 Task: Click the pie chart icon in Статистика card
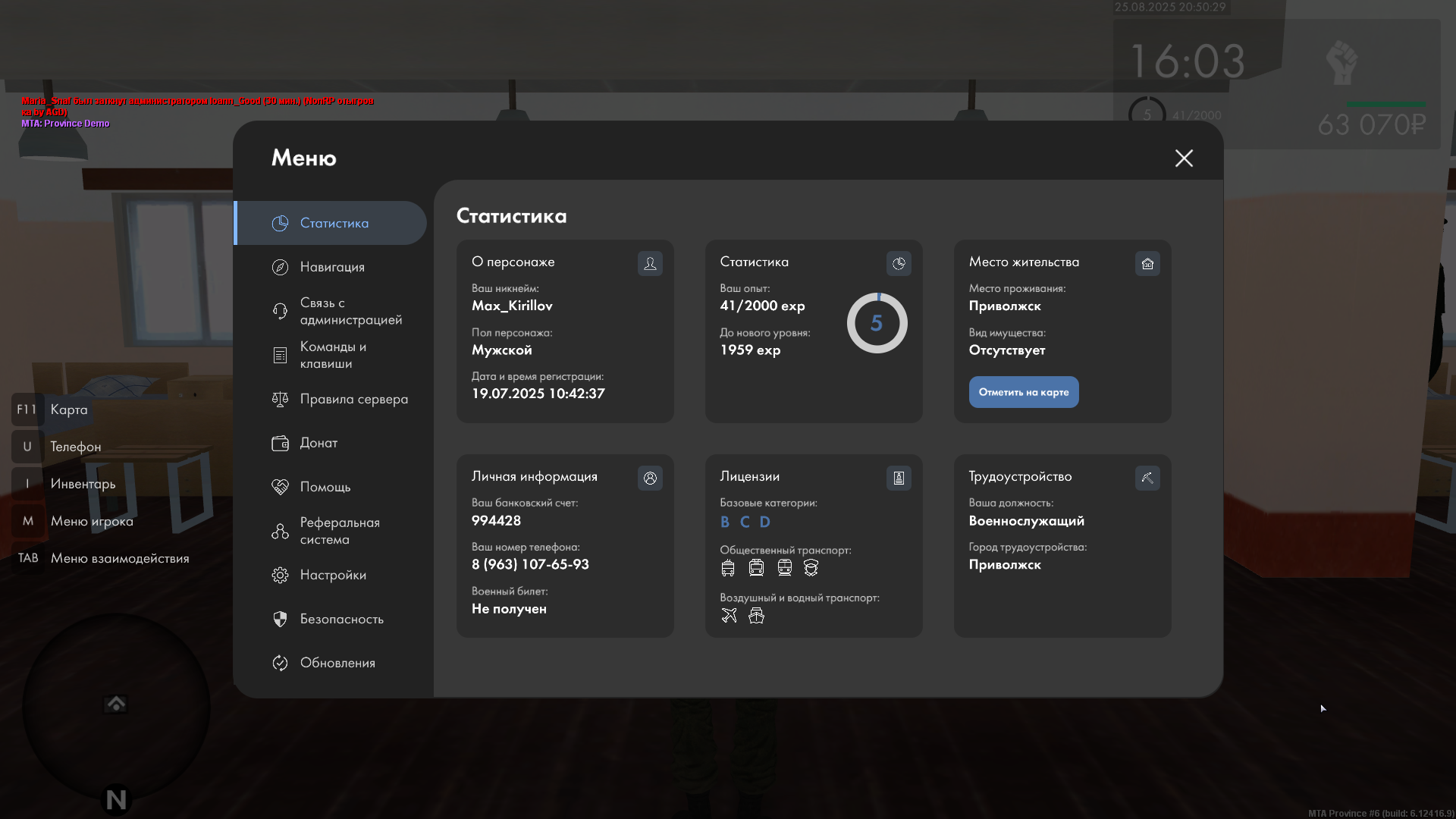pos(899,263)
